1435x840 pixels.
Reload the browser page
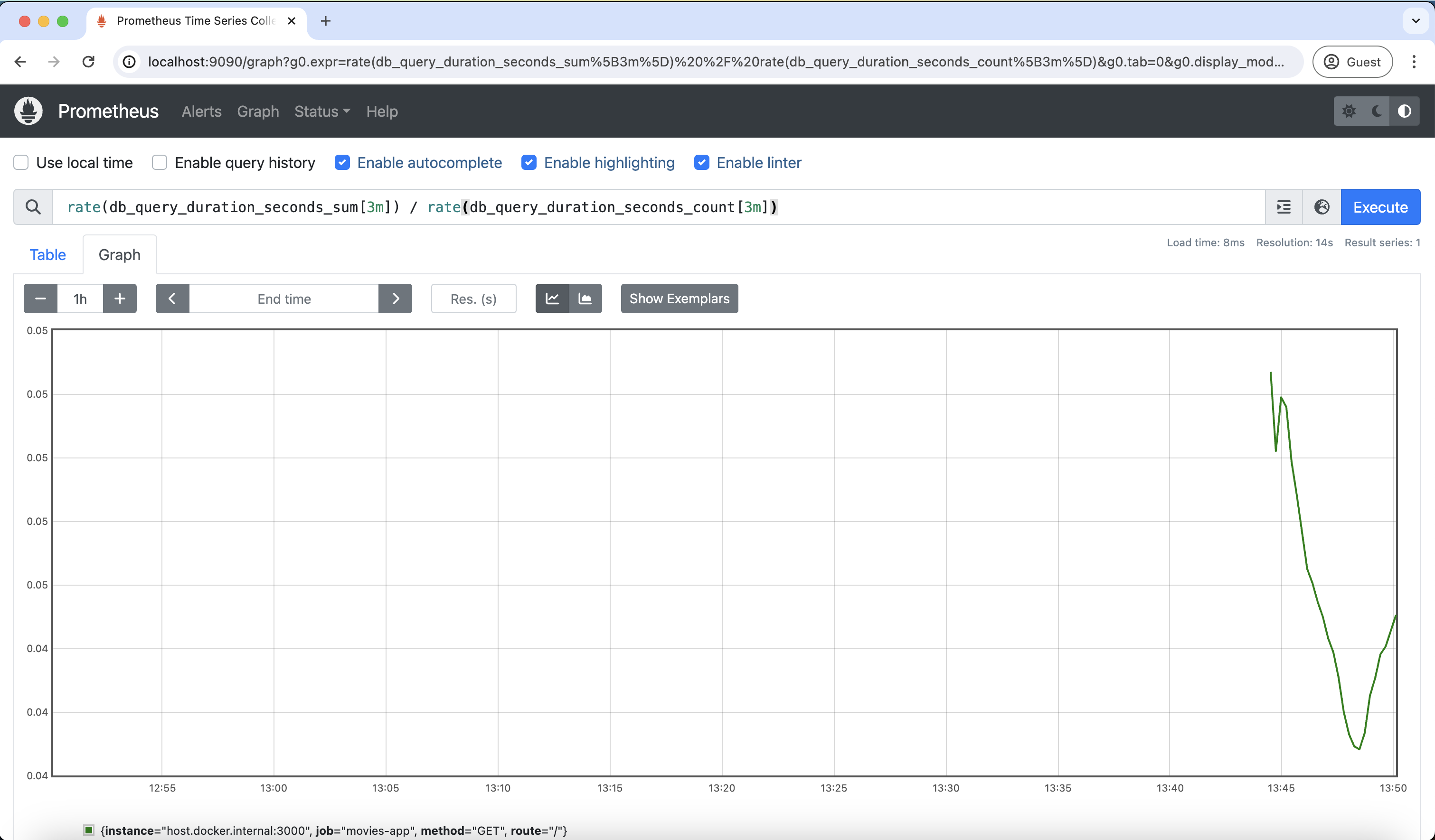88,62
